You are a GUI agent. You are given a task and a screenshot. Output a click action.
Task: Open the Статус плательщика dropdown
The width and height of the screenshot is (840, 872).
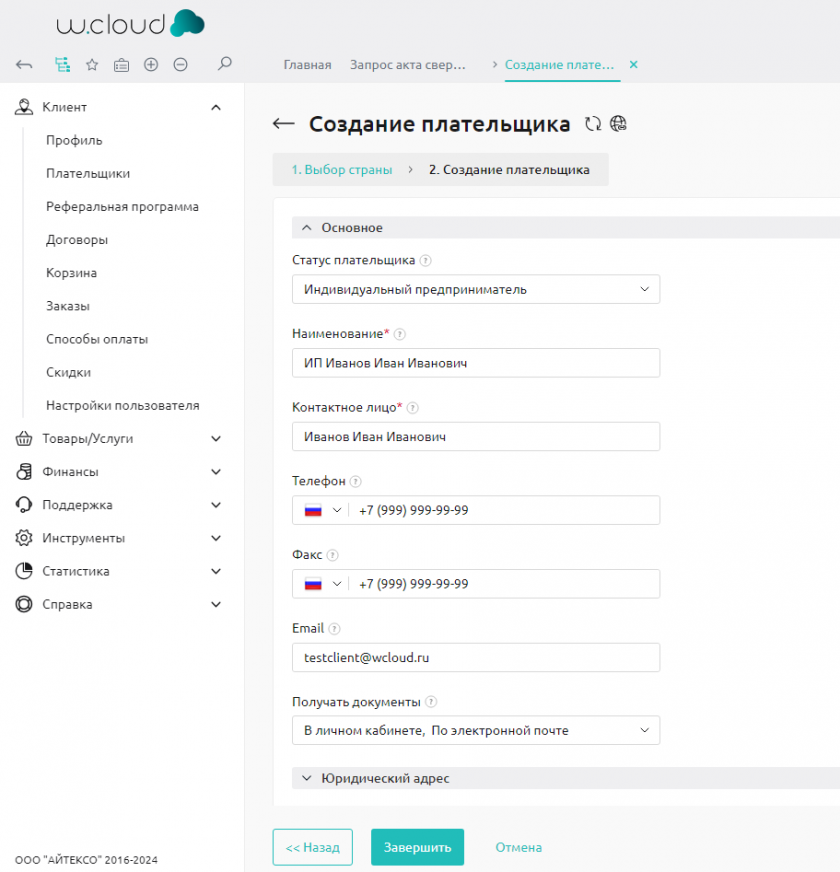476,289
